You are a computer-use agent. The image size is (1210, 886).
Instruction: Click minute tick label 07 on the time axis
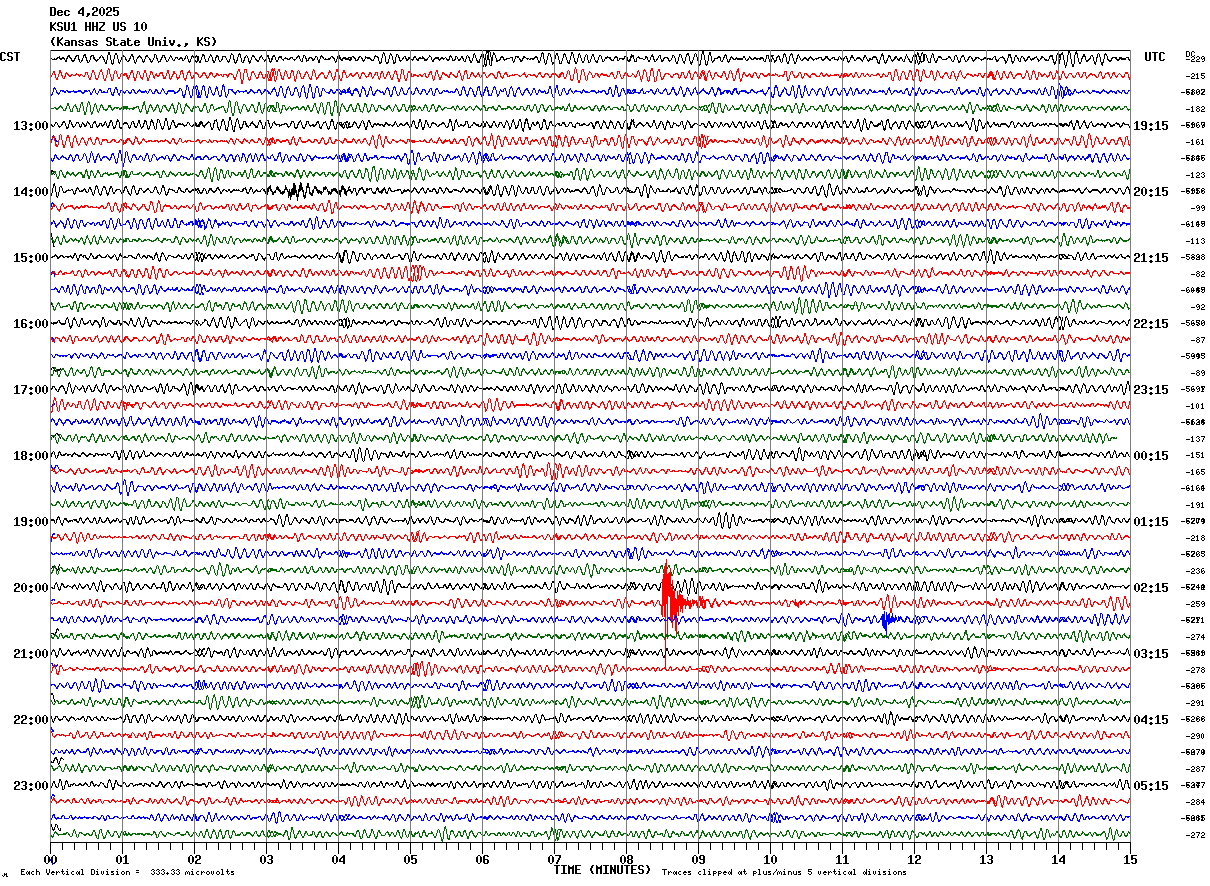pos(554,859)
